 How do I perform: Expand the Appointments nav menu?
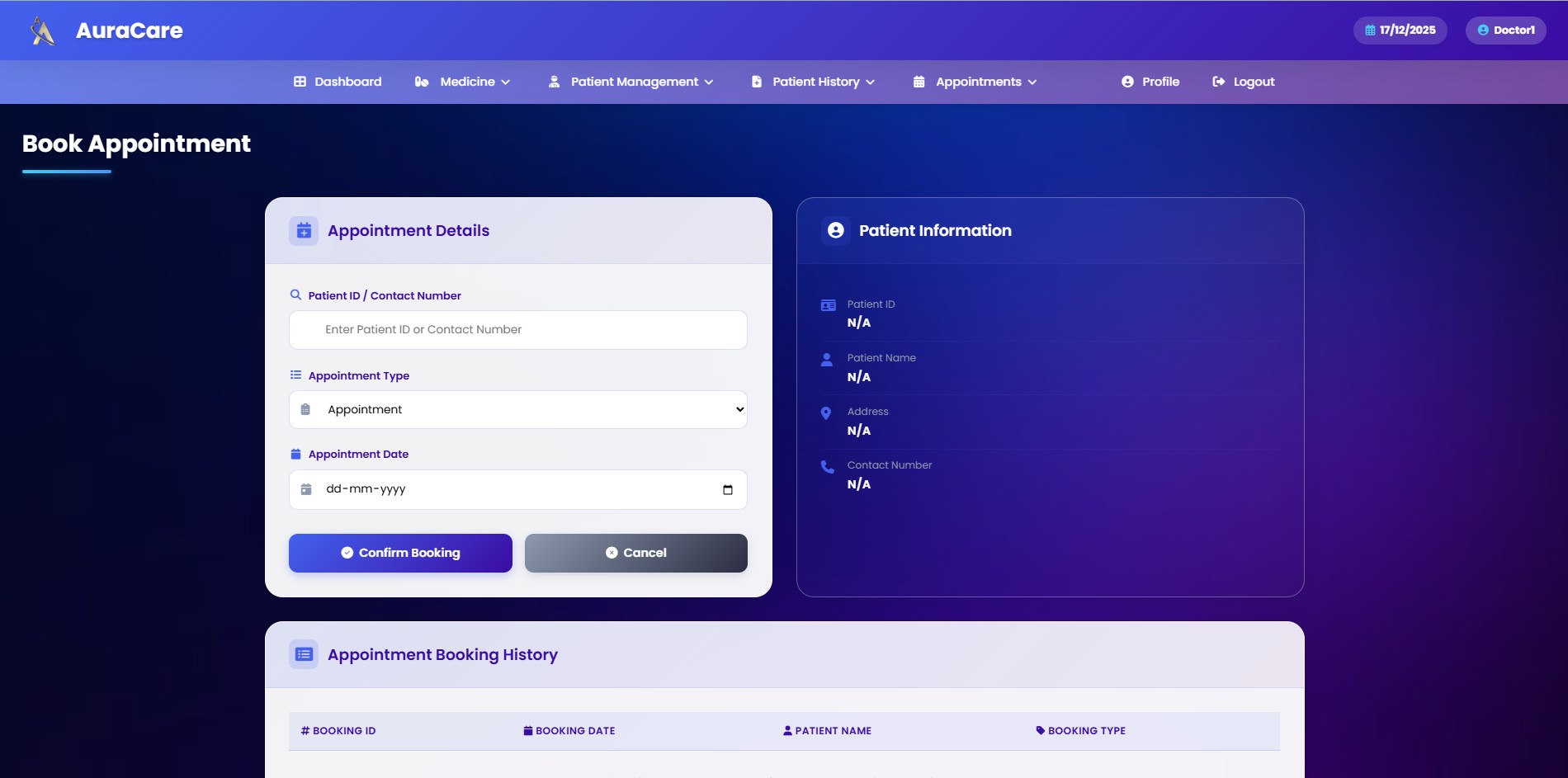975,82
